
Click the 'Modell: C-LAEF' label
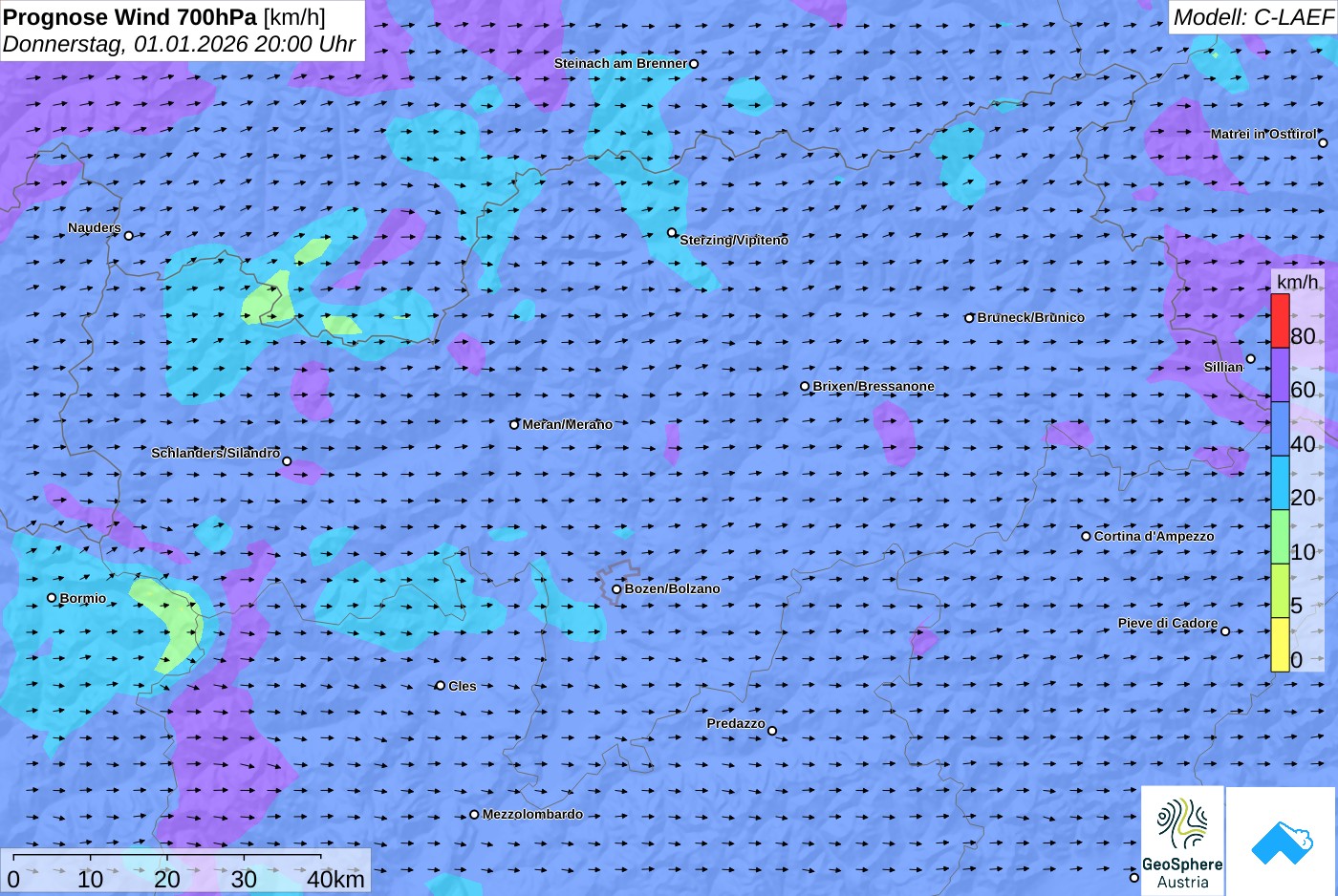click(1252, 16)
